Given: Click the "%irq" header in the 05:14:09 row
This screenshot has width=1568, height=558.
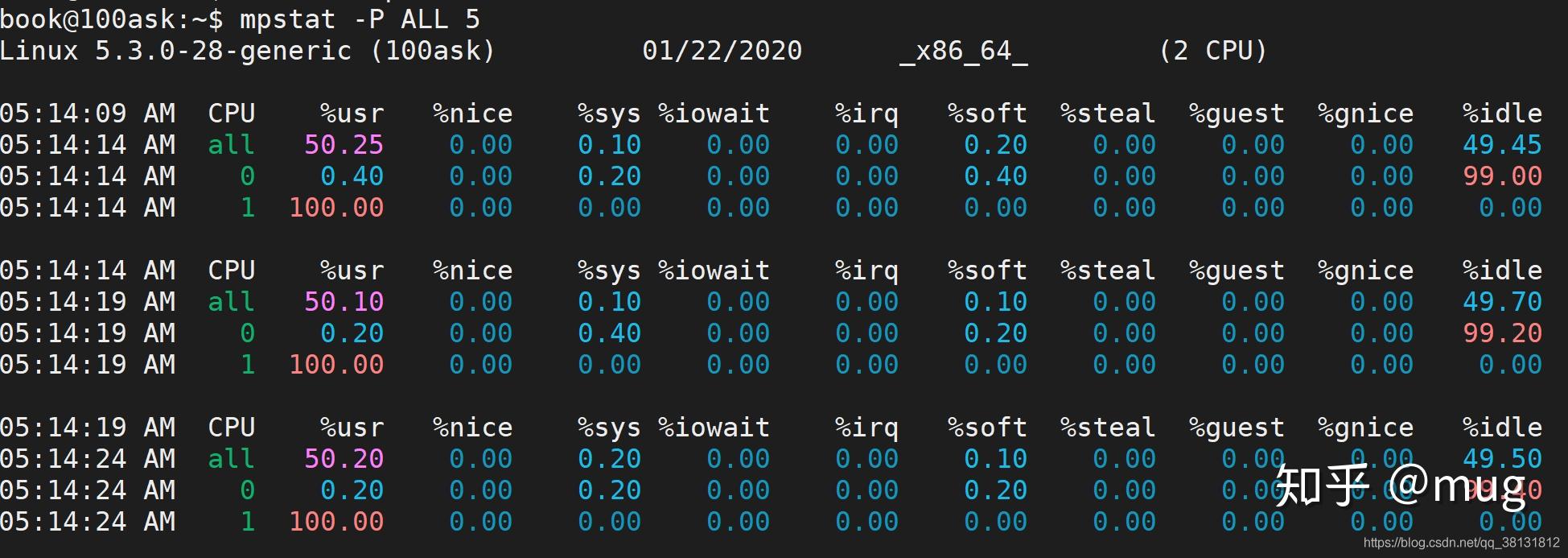Looking at the screenshot, I should click(867, 114).
